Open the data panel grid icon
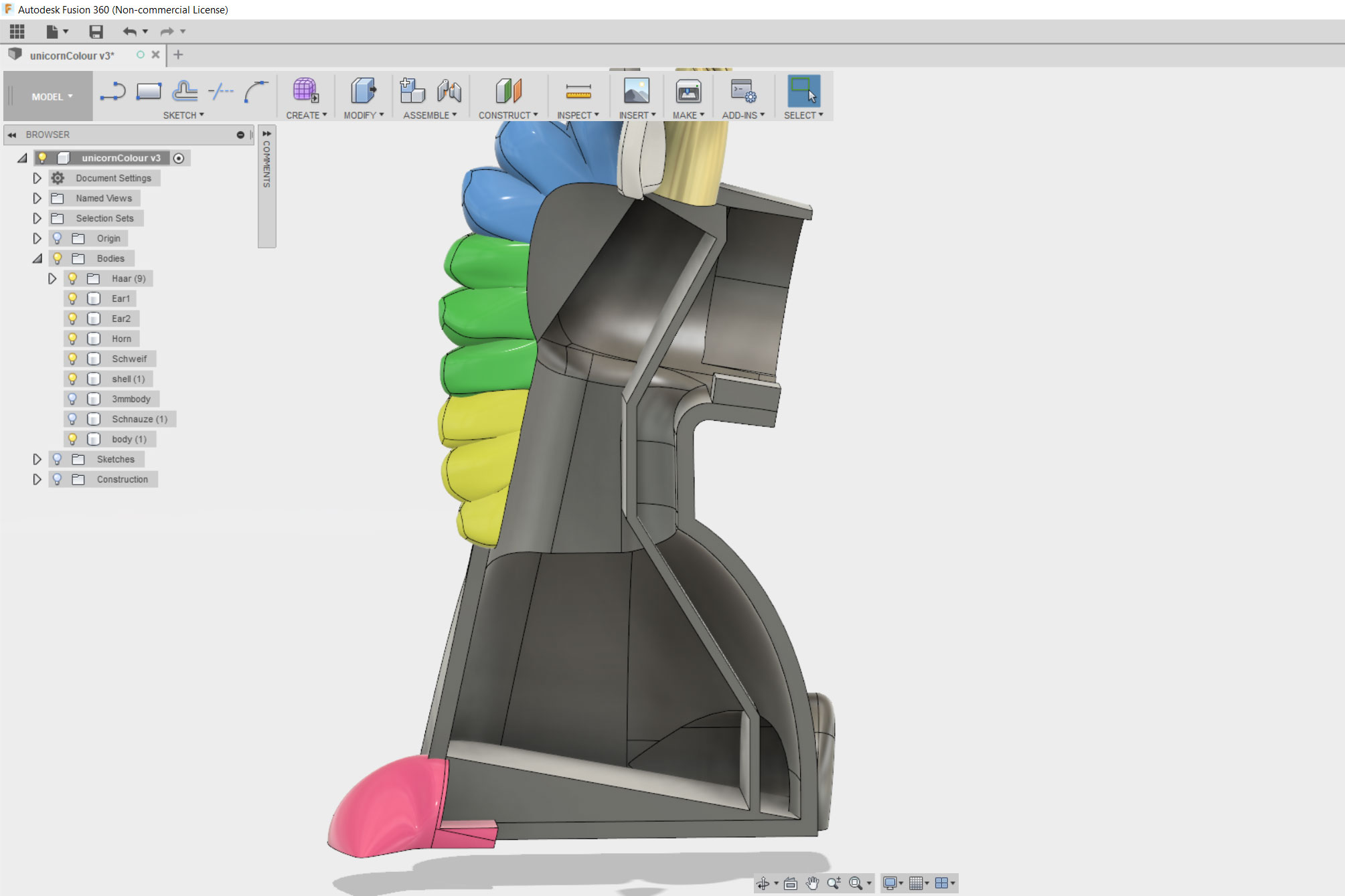The height and width of the screenshot is (896, 1345). 17,31
